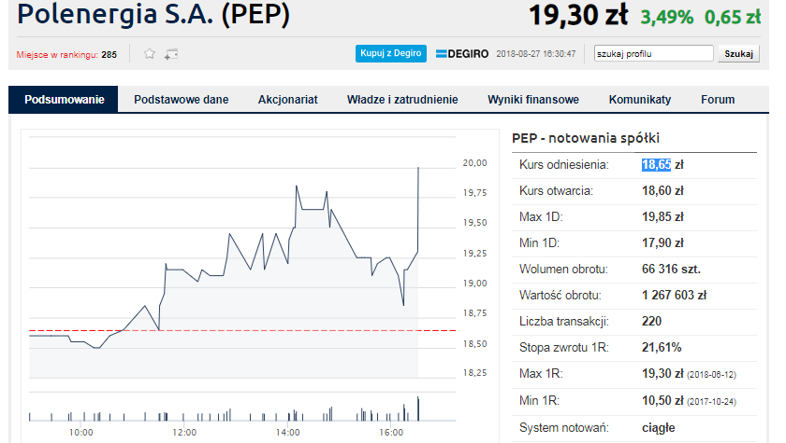Click the Polenergia S.A. (PEP) heading
786x443 pixels.
tap(153, 14)
